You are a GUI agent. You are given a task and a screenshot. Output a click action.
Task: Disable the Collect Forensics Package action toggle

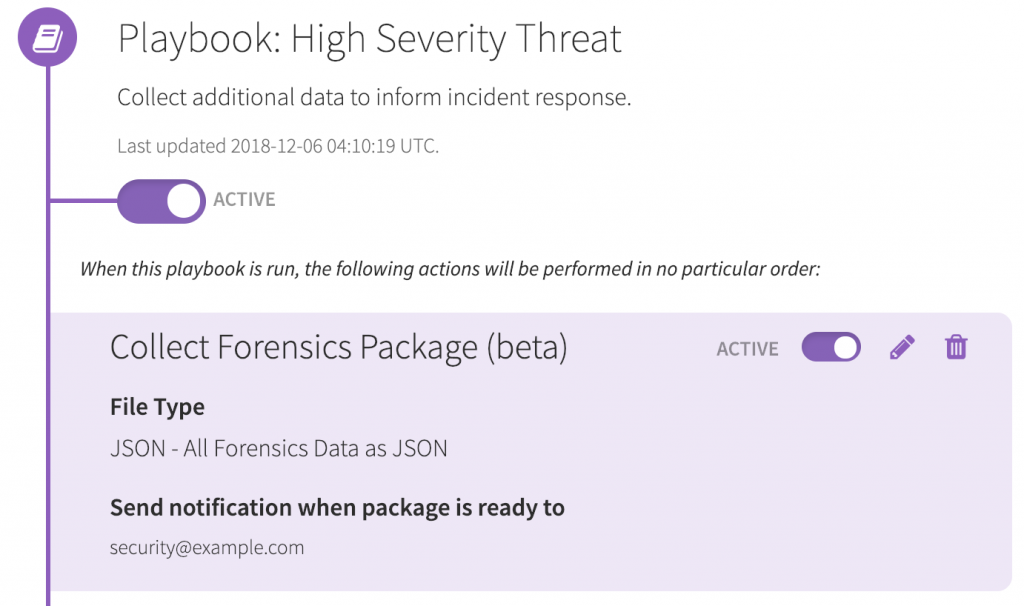831,348
